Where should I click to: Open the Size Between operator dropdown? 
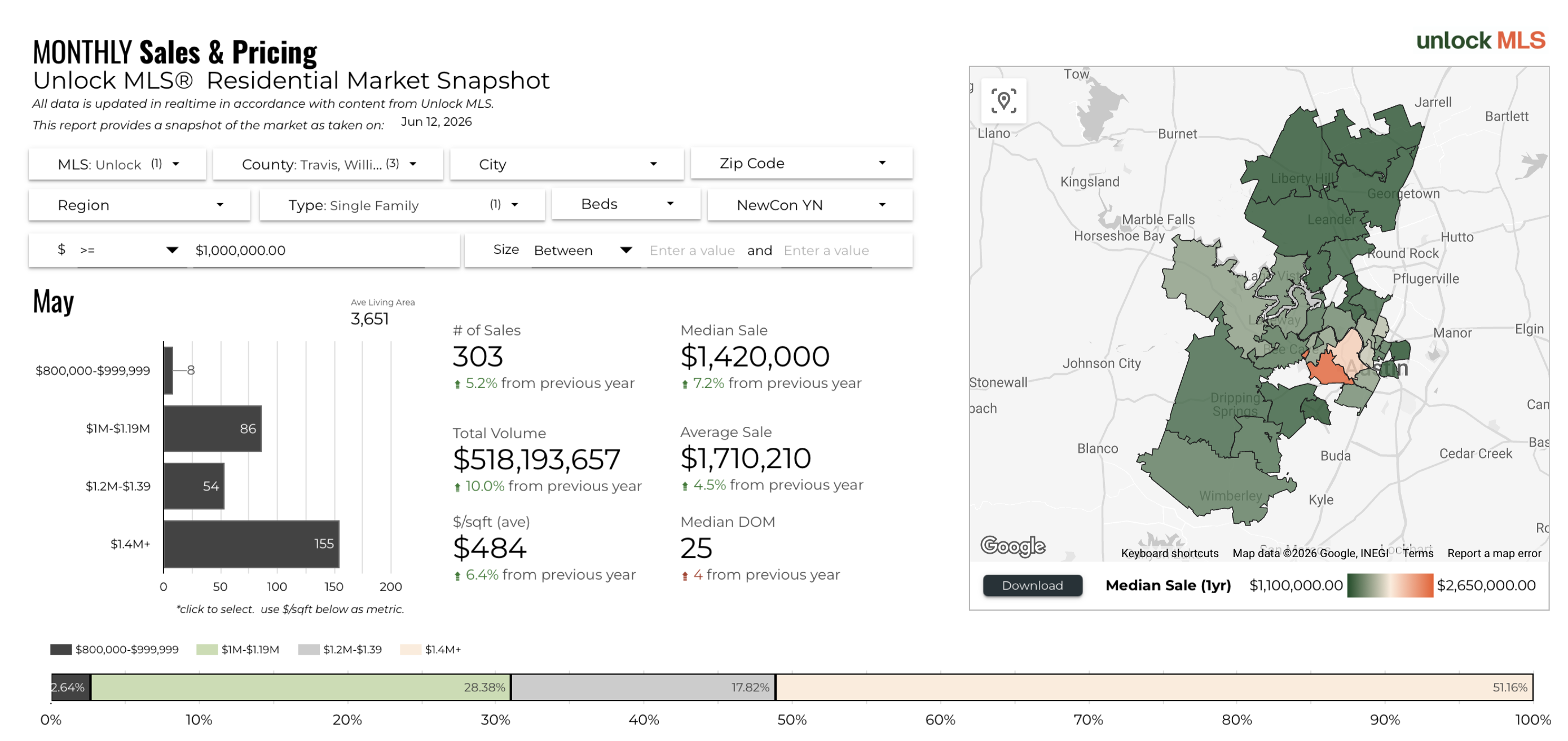click(x=583, y=250)
